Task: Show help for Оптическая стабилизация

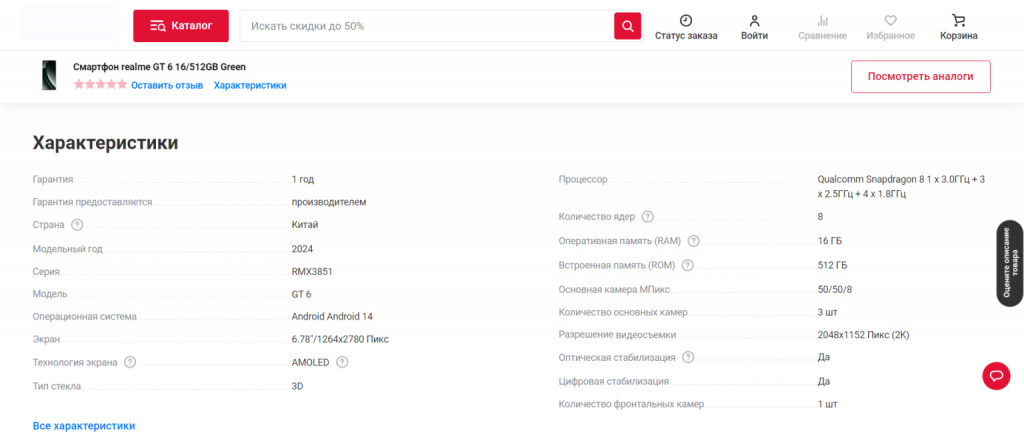Action: (688, 357)
